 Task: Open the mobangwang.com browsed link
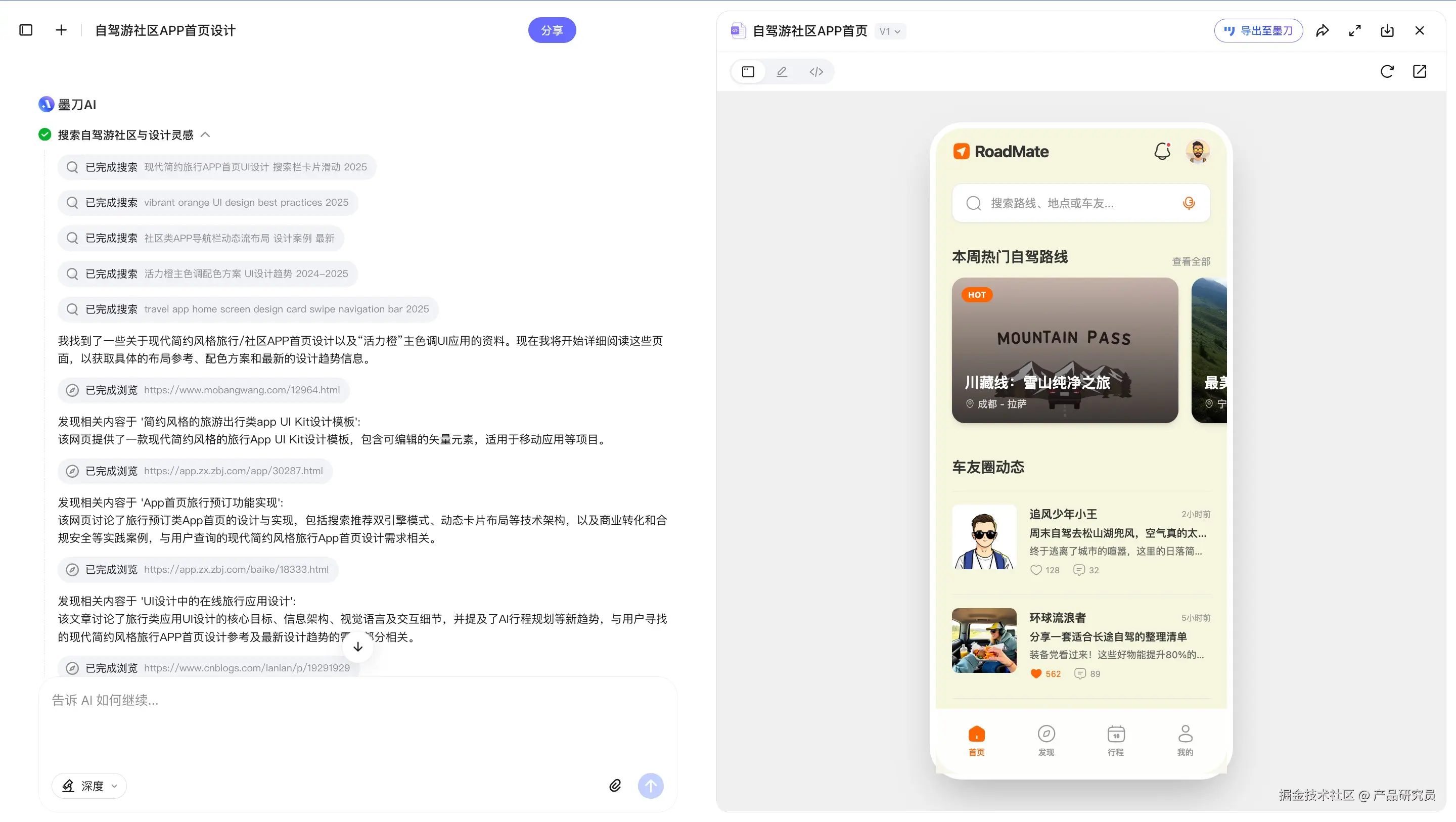[x=241, y=390]
